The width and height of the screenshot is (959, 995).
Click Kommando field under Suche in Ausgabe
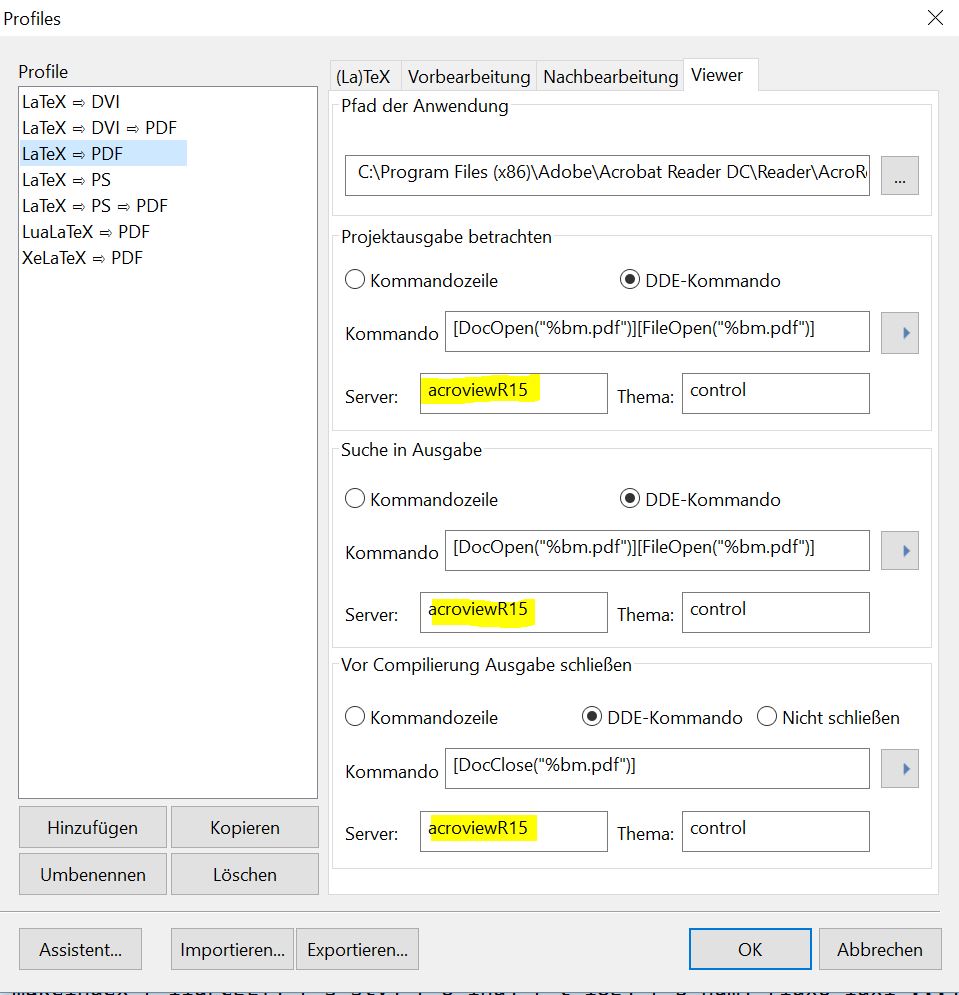click(657, 550)
